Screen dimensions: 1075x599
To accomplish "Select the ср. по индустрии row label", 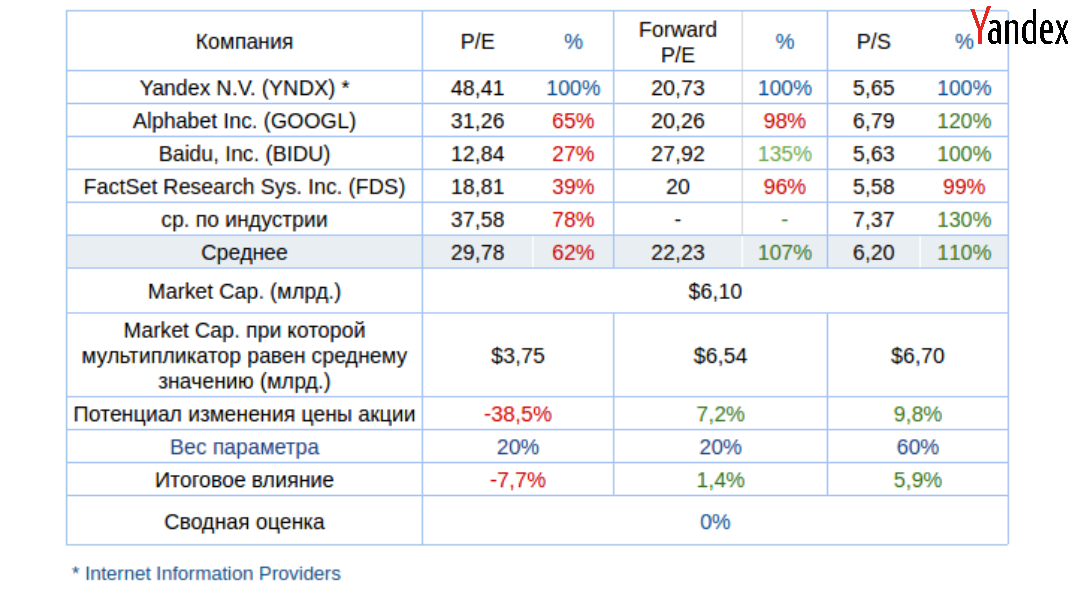I will point(244,220).
